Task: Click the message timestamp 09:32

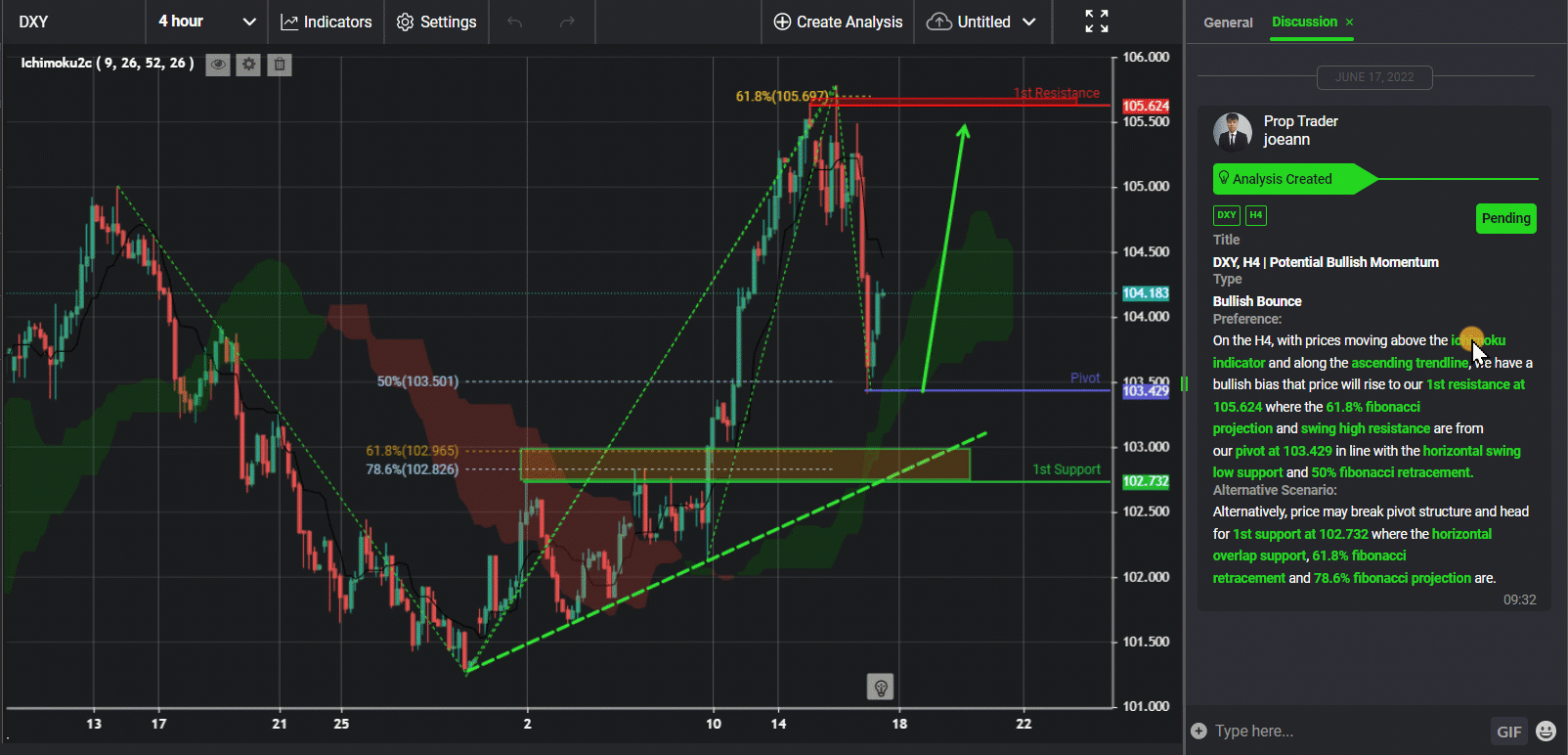Action: [1519, 600]
